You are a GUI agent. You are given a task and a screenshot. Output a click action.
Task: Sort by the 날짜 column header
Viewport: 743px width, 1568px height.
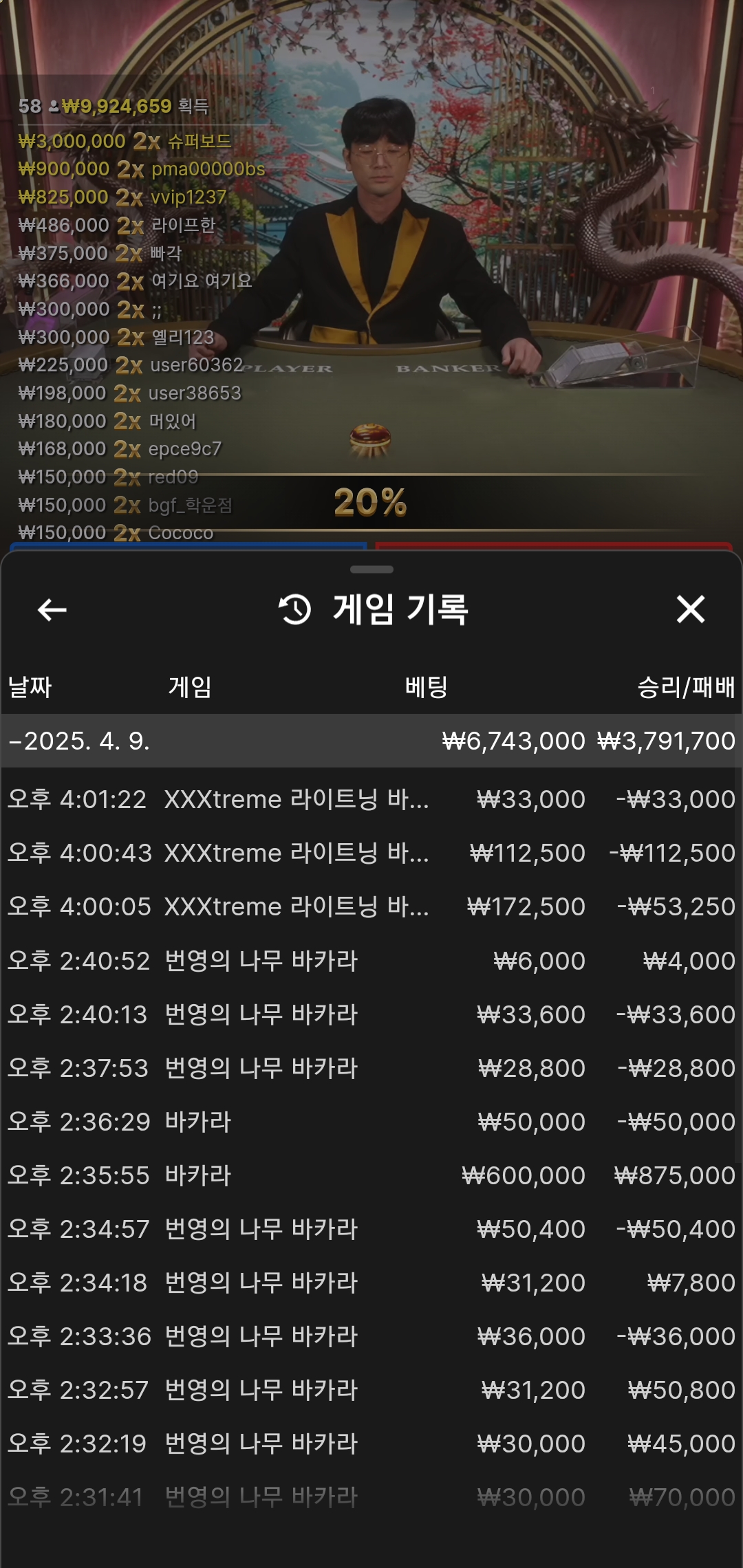pyautogui.click(x=30, y=686)
